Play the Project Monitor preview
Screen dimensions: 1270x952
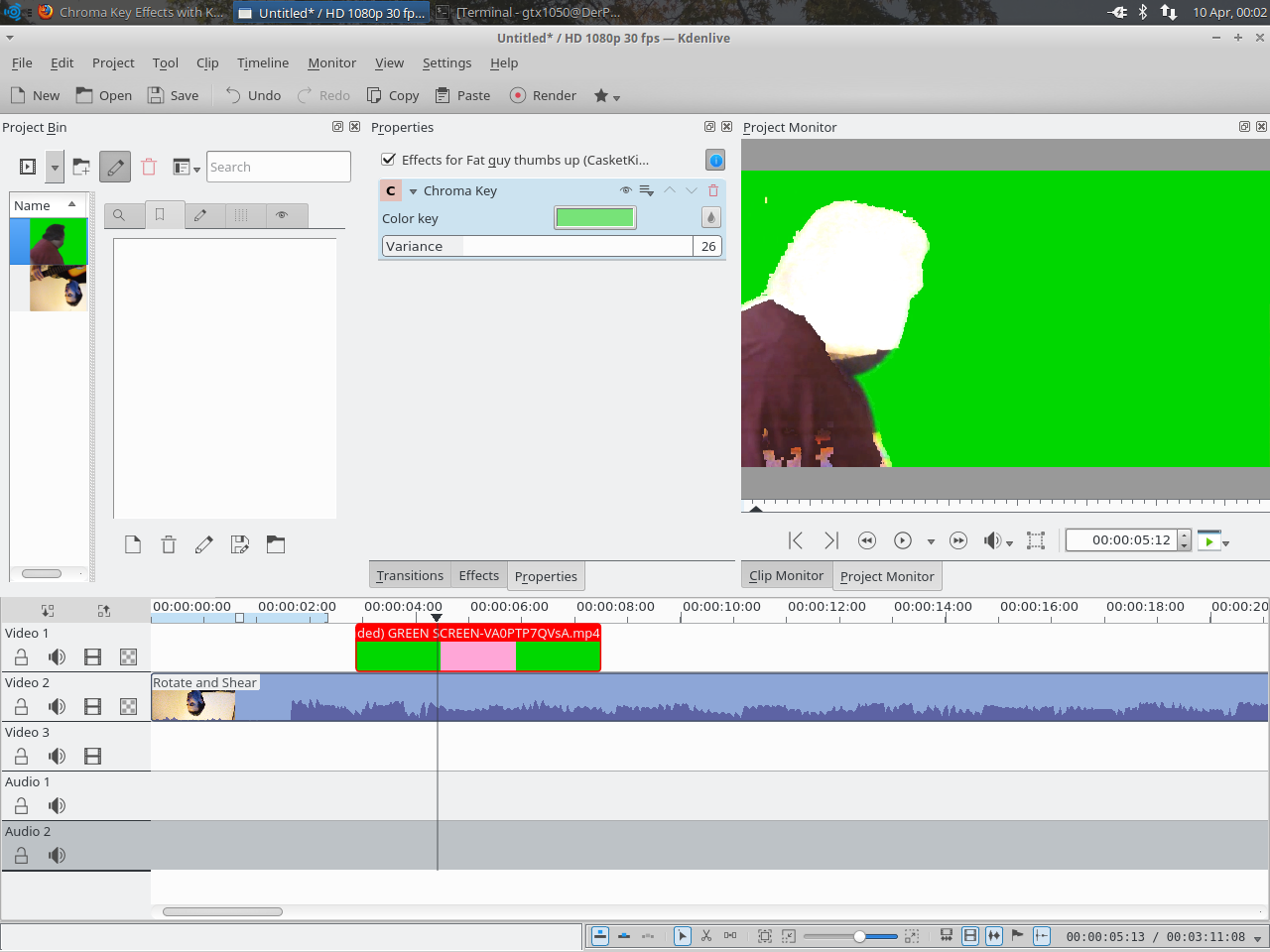click(902, 540)
